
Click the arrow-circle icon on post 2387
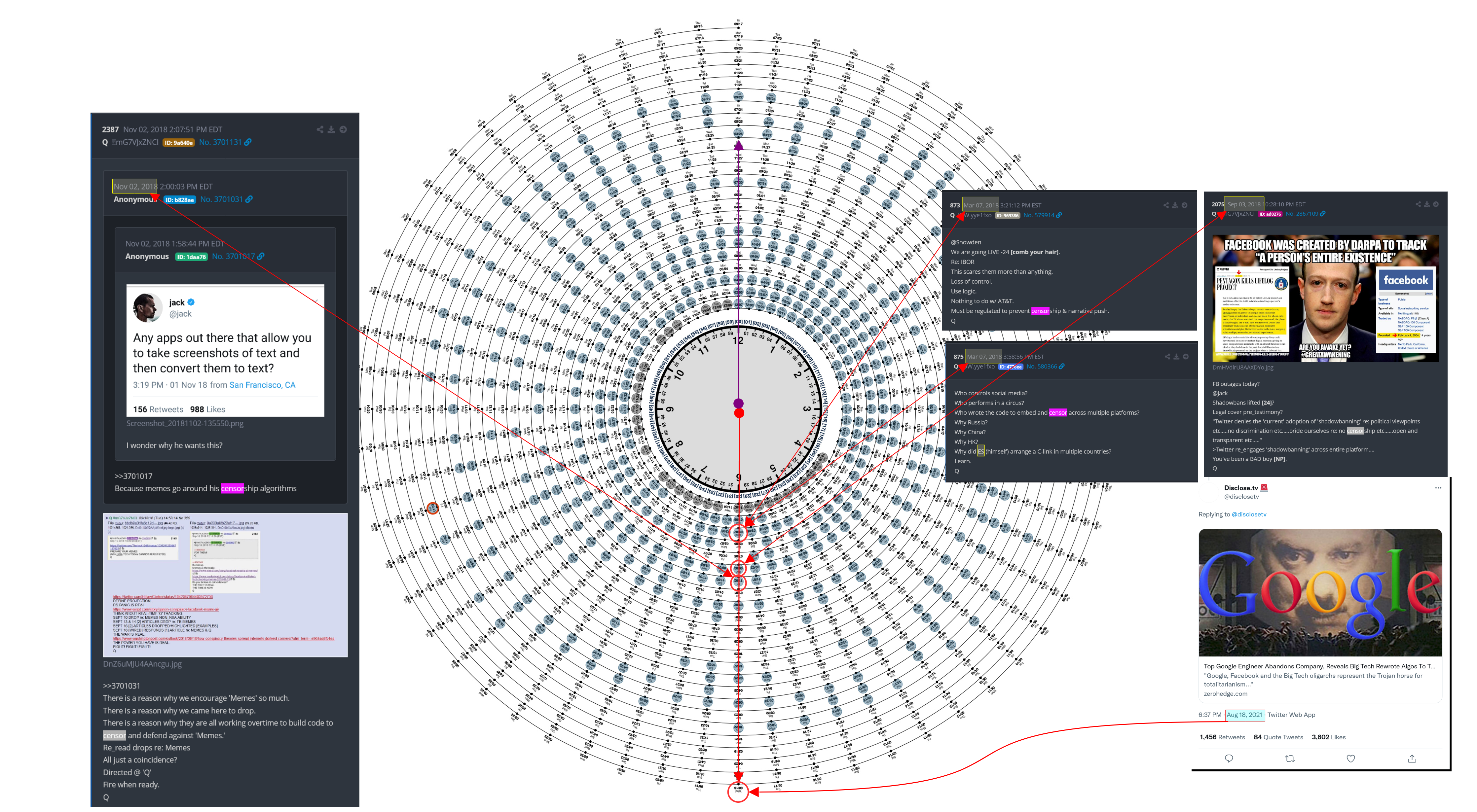click(343, 129)
